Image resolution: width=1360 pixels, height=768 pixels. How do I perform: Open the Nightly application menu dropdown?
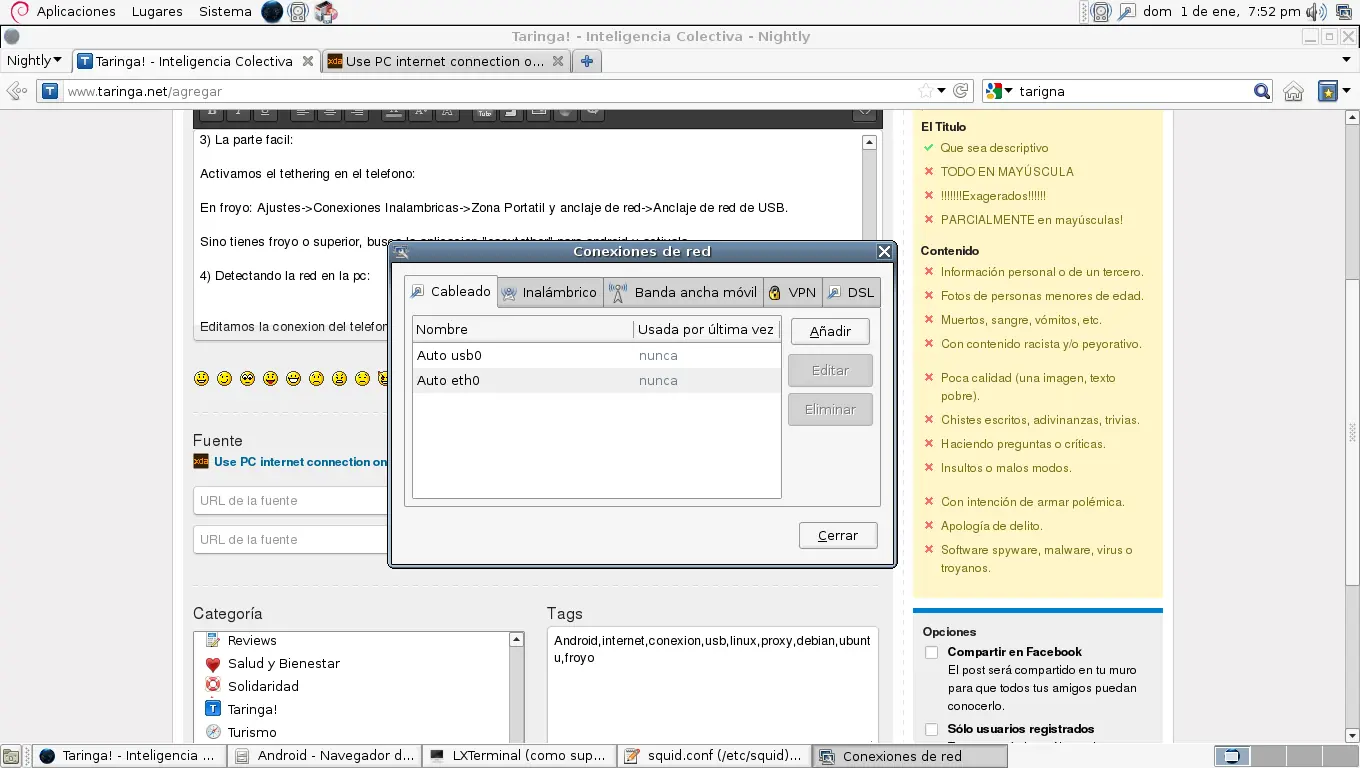pyautogui.click(x=34, y=61)
